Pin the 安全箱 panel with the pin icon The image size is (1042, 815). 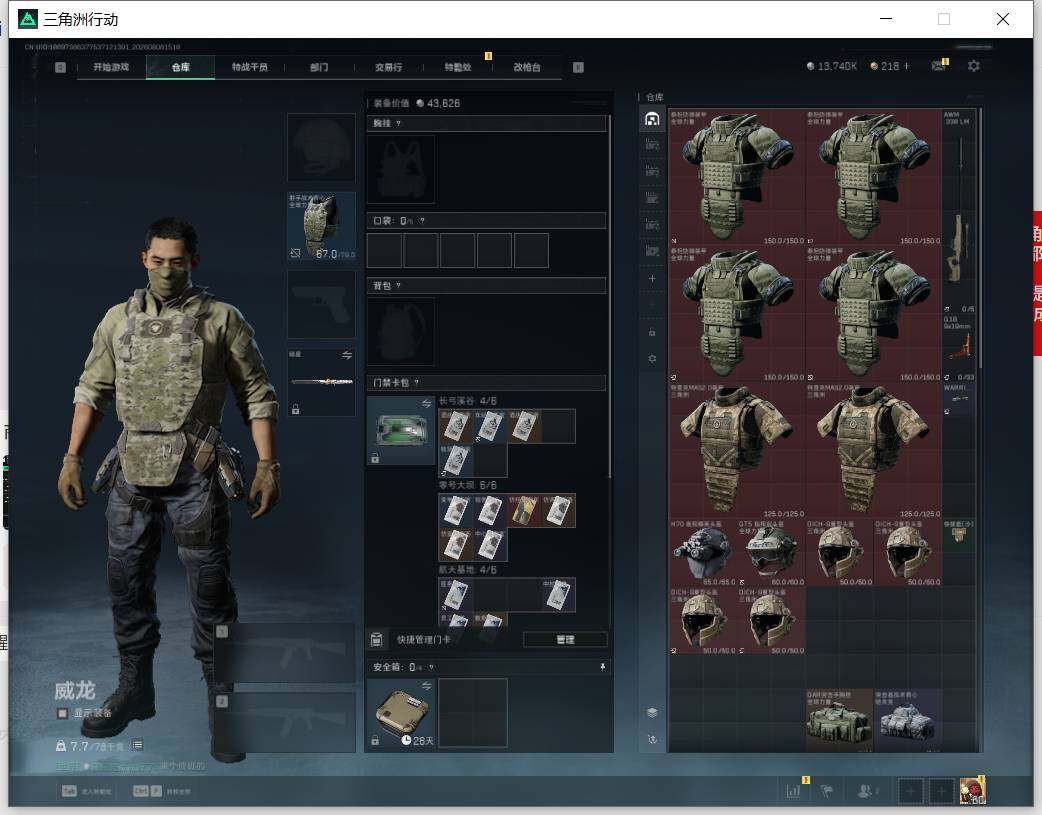click(603, 667)
